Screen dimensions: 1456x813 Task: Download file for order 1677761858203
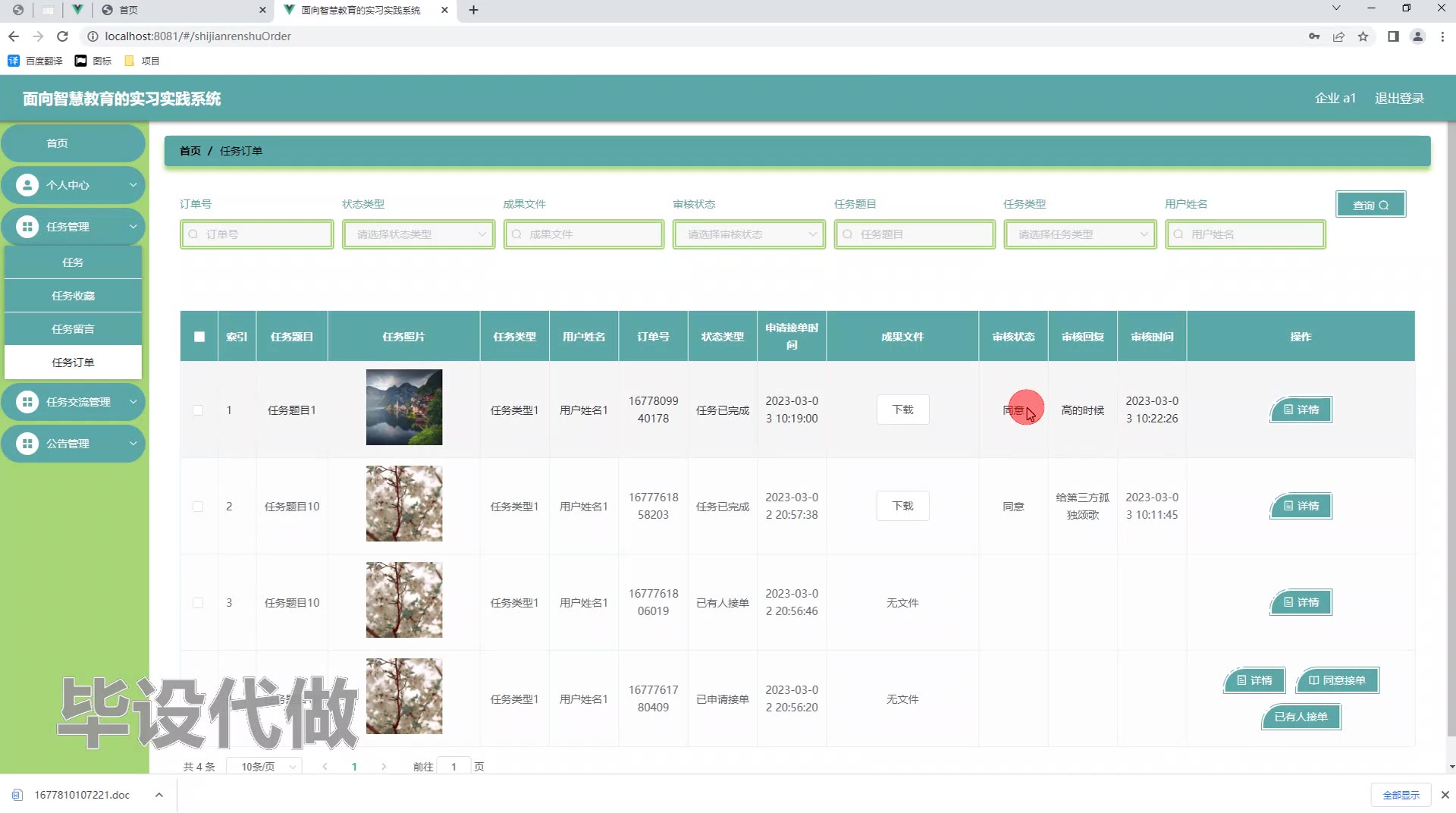(x=902, y=506)
